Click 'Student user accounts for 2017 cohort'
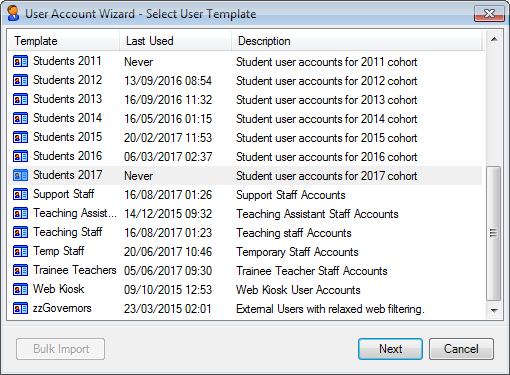 coord(326,176)
